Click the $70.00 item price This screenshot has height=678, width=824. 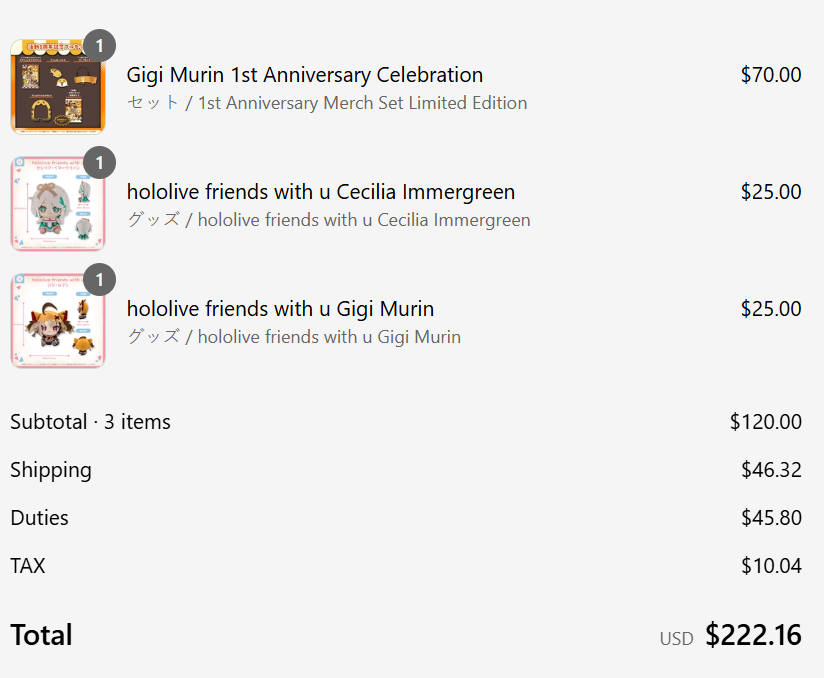[x=771, y=75]
